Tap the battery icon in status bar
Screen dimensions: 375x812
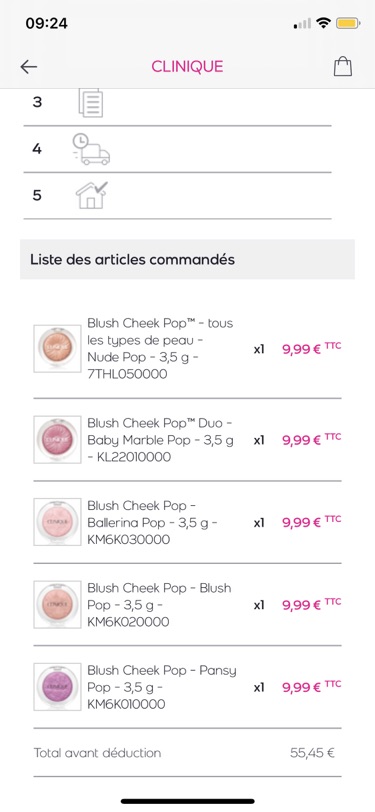(x=348, y=23)
